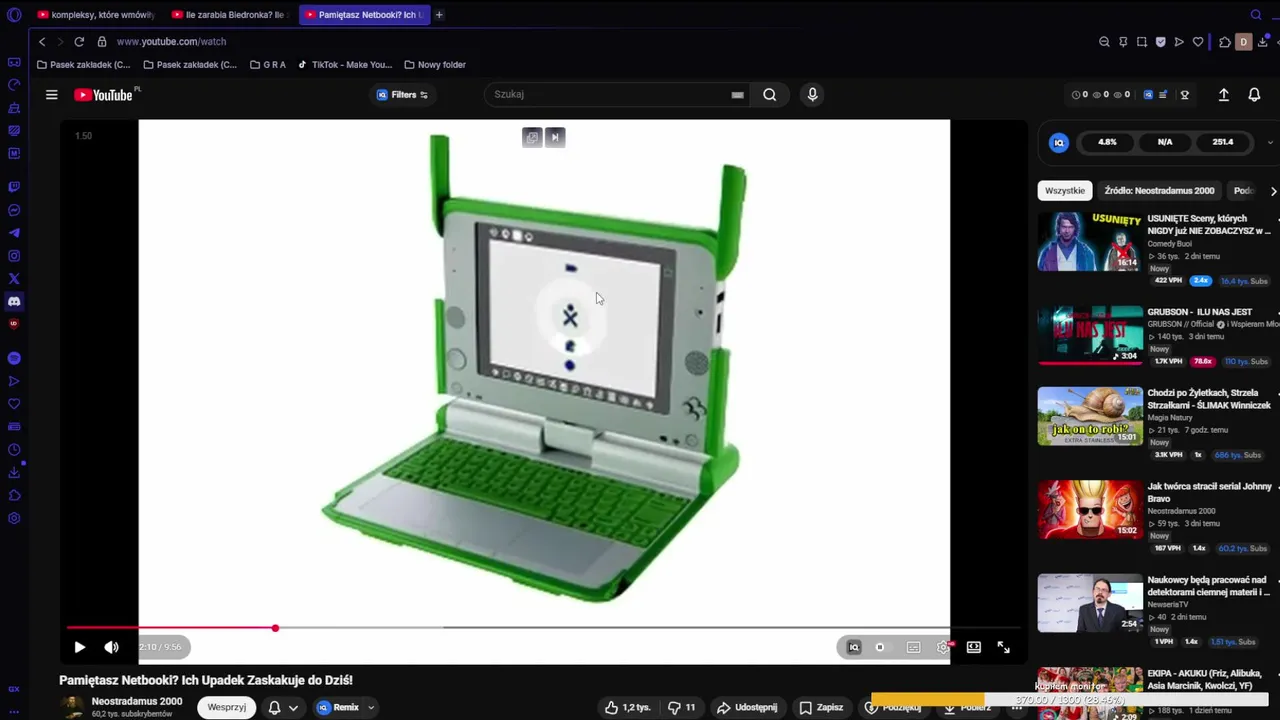Expand Remix dropdown arrow
Screen dimensions: 1280x720
pos(371,707)
